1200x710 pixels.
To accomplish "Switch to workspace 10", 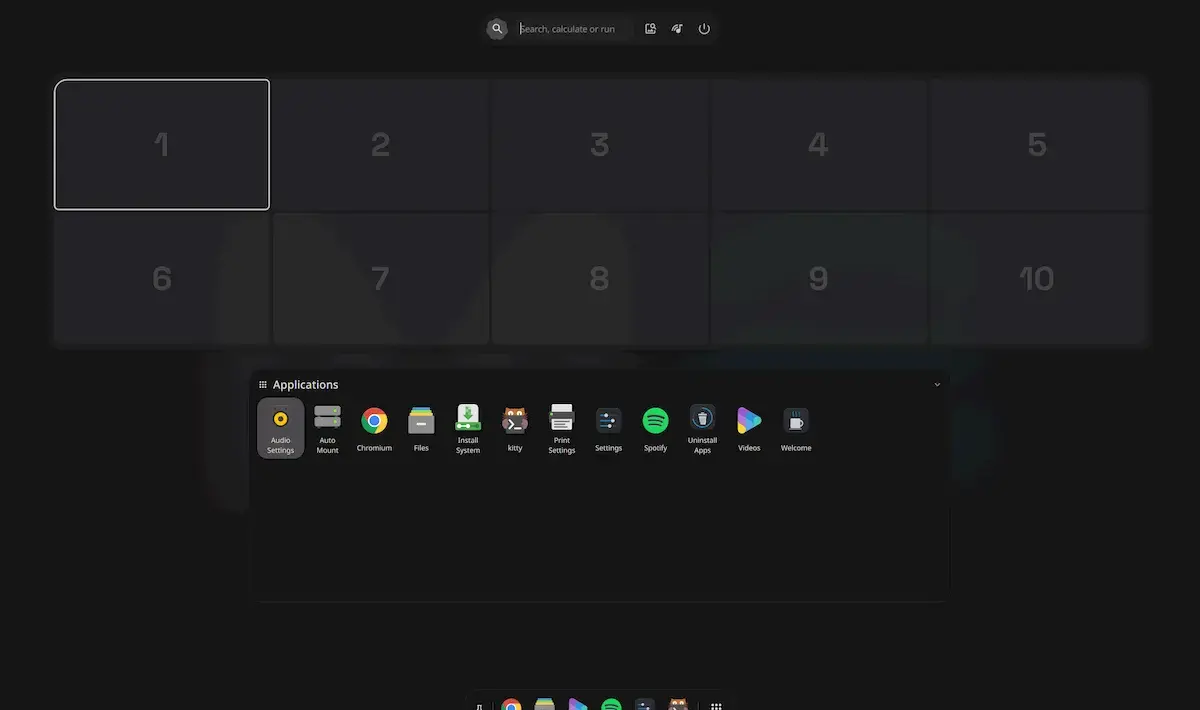I will [x=1038, y=278].
